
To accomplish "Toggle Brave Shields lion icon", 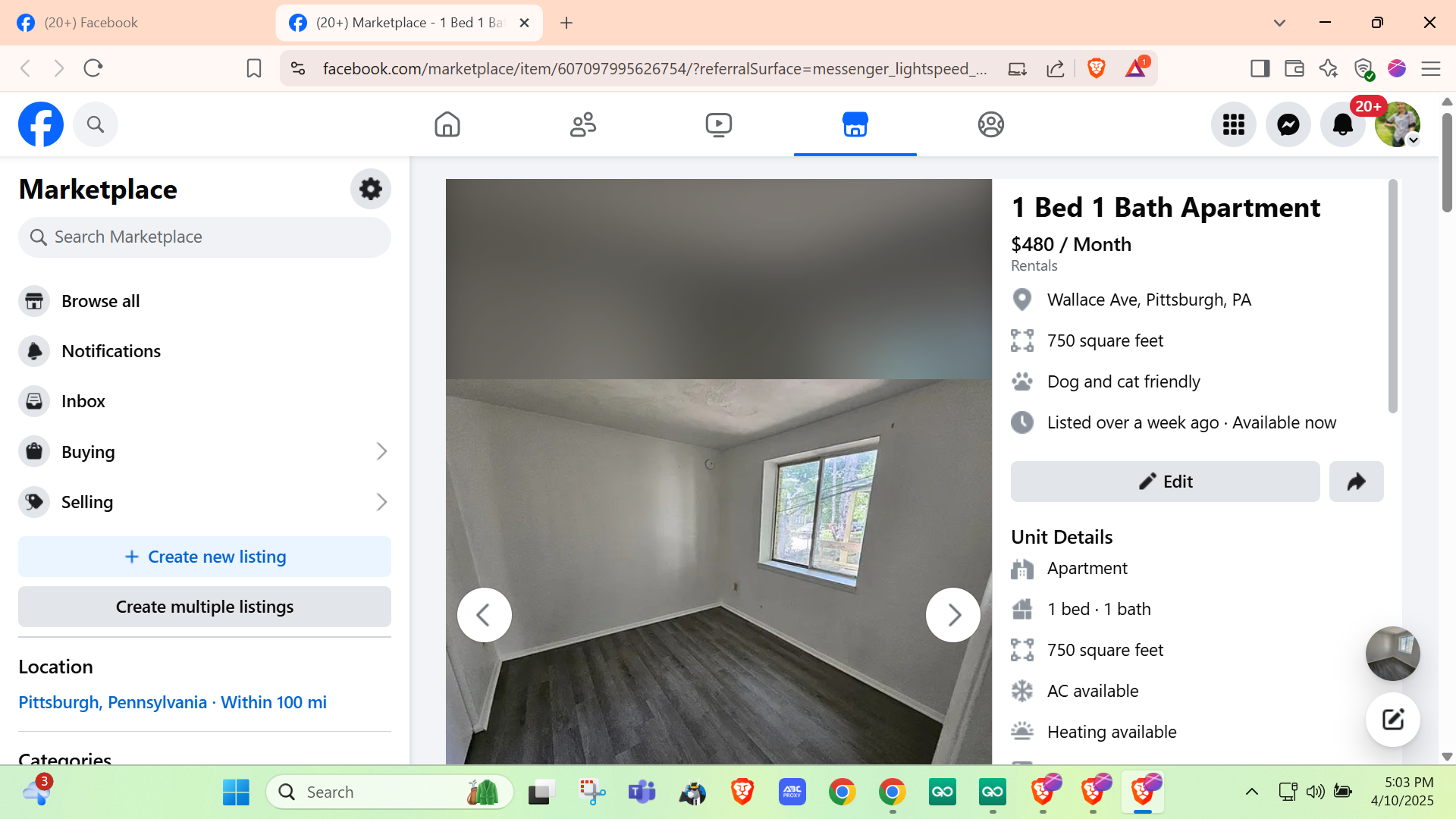I will tap(1096, 69).
